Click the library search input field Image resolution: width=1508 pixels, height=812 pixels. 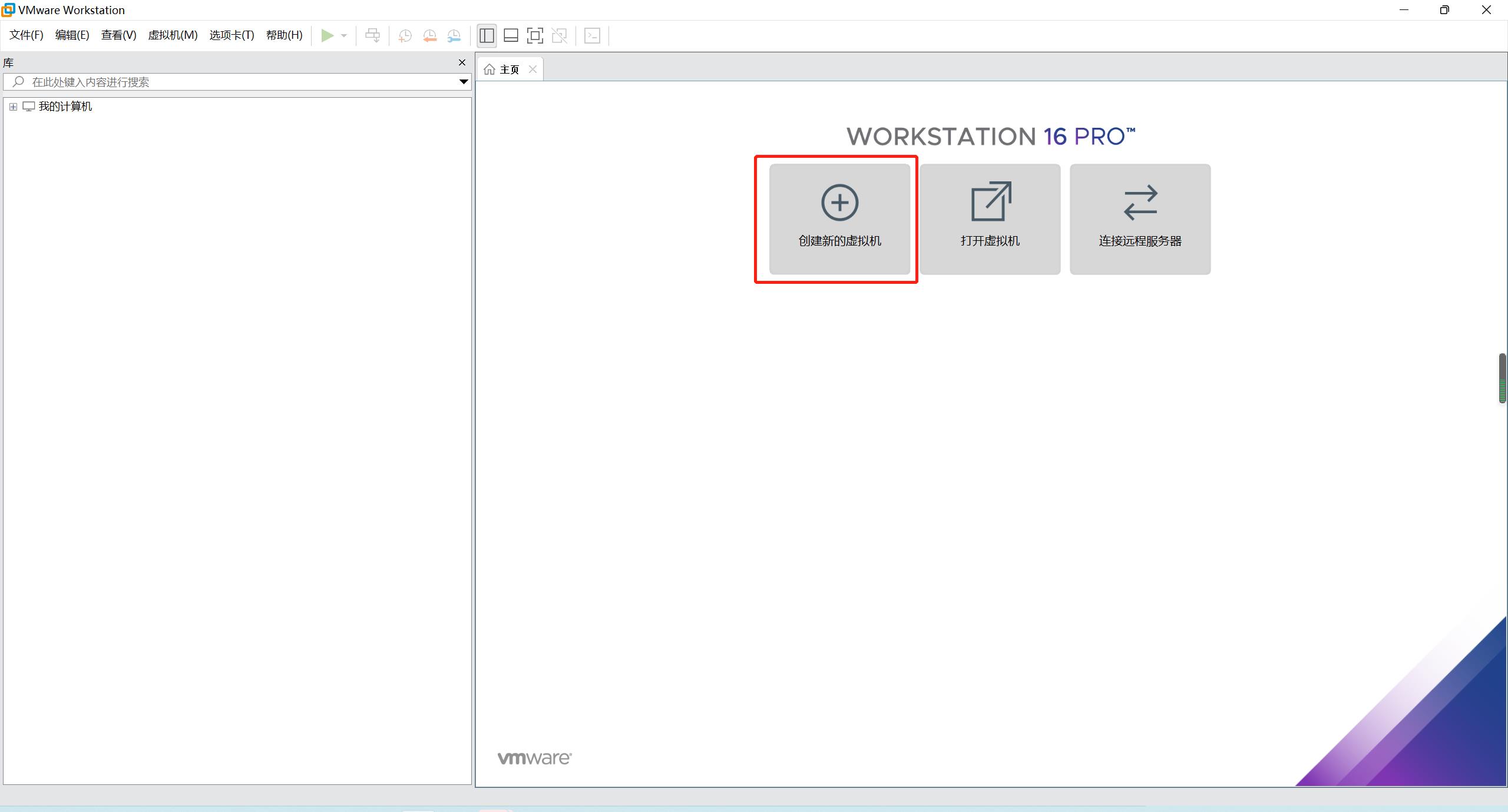point(237,82)
